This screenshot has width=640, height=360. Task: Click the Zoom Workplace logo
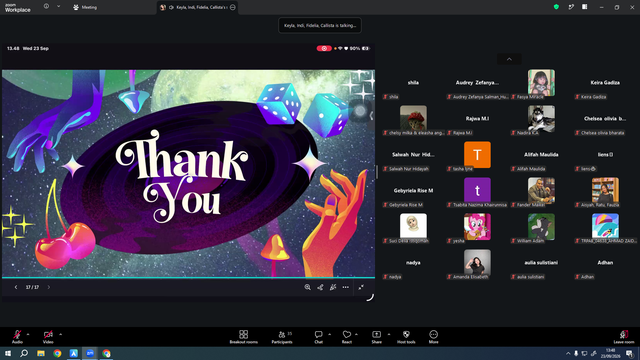(x=18, y=7)
